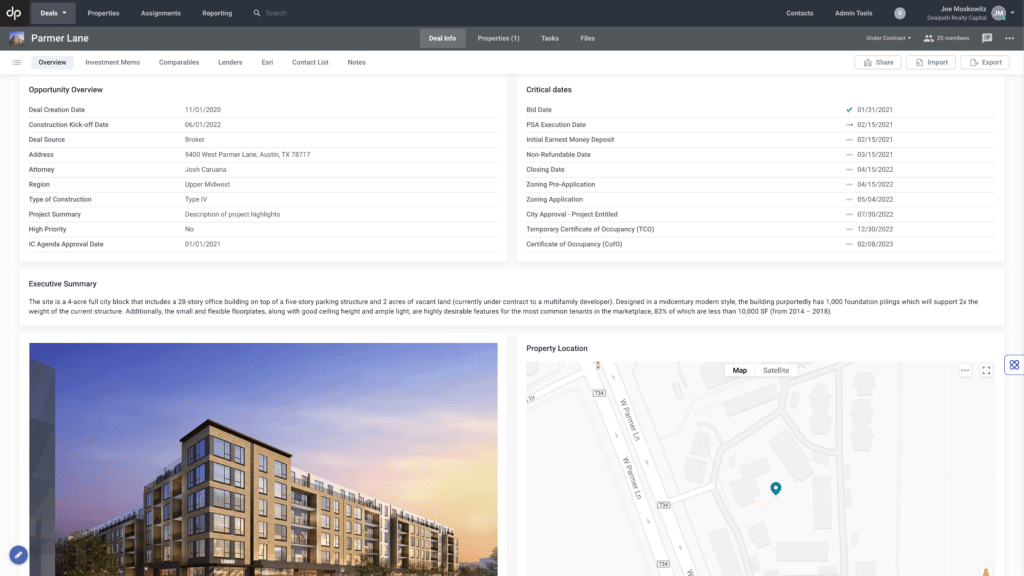The height and width of the screenshot is (576, 1024).
Task: Open the deal more options ellipsis
Action: click(1010, 38)
